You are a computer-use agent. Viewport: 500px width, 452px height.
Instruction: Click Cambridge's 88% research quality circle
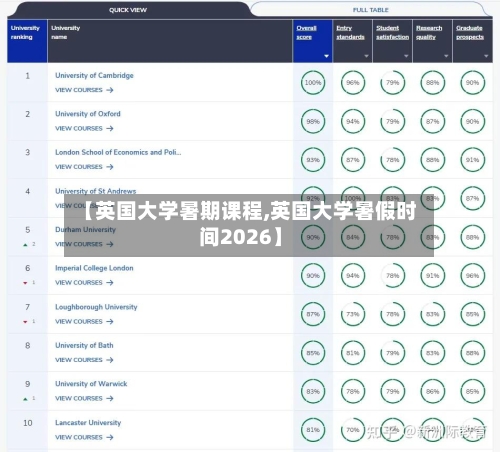[432, 83]
